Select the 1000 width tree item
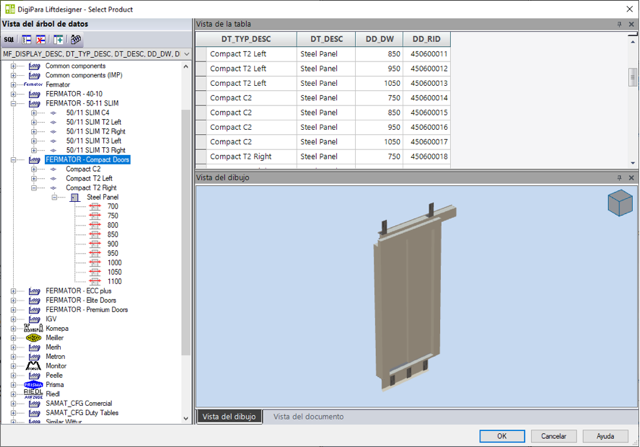Screen dimensions: 640x447 point(114,263)
